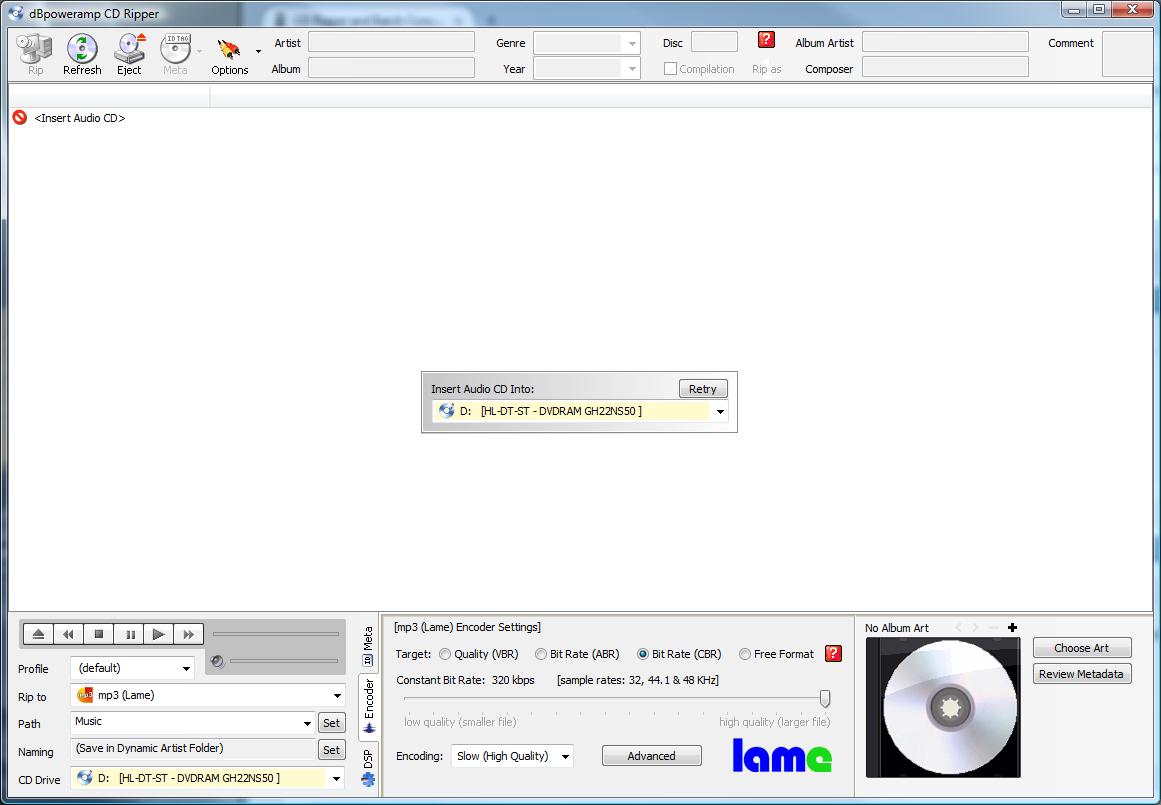This screenshot has height=805, width=1161.
Task: Click the pause playback button
Action: 129,634
